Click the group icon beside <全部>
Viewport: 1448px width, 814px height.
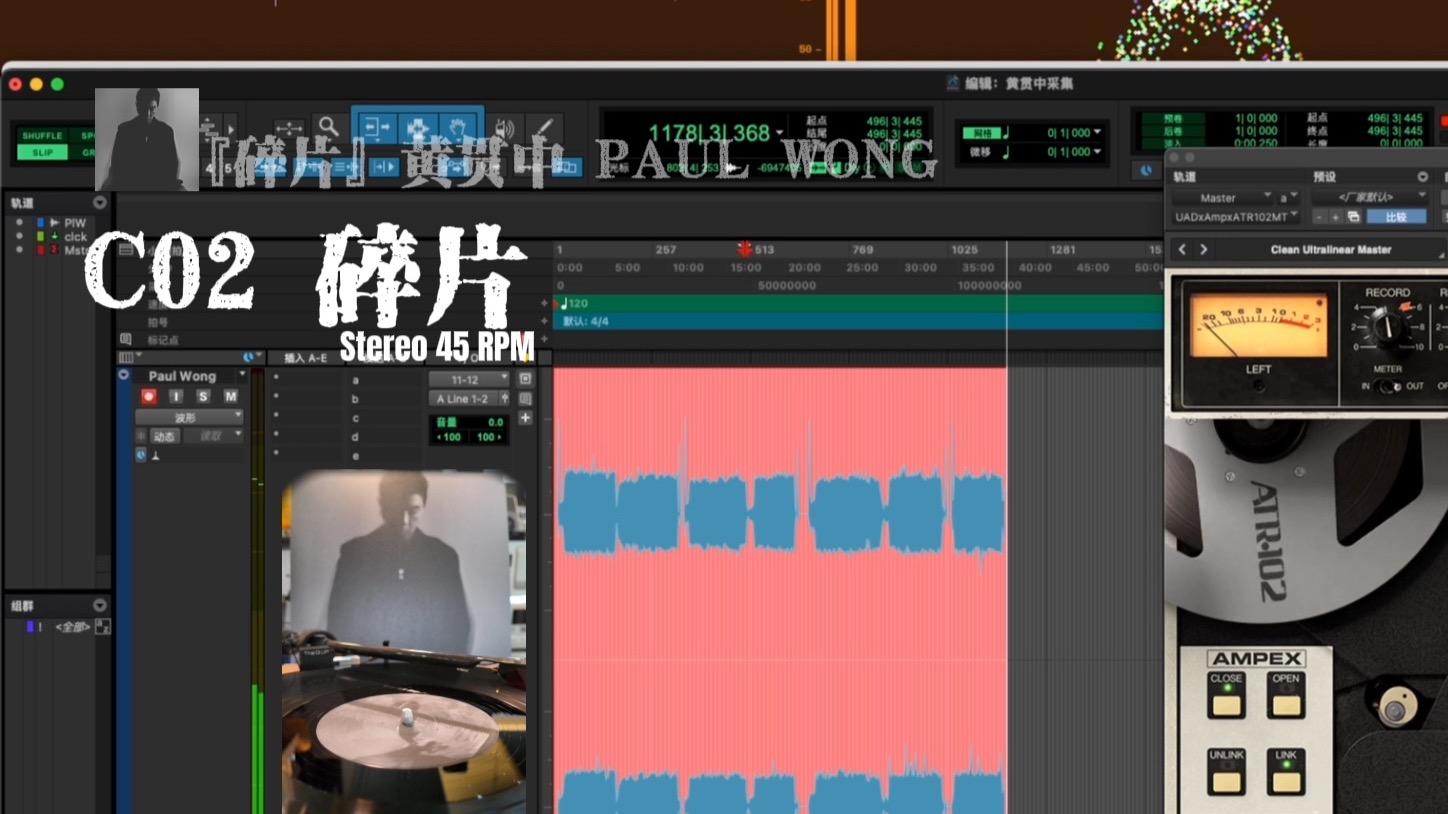(102, 627)
